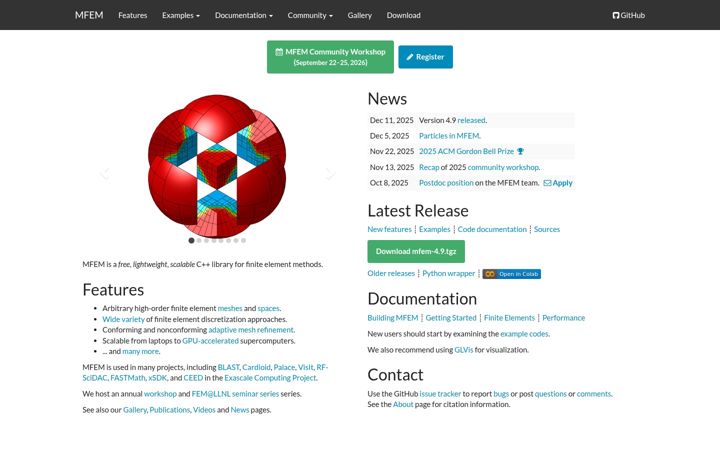
Task: Open the 'Wide variety' link
Action: 123,319
